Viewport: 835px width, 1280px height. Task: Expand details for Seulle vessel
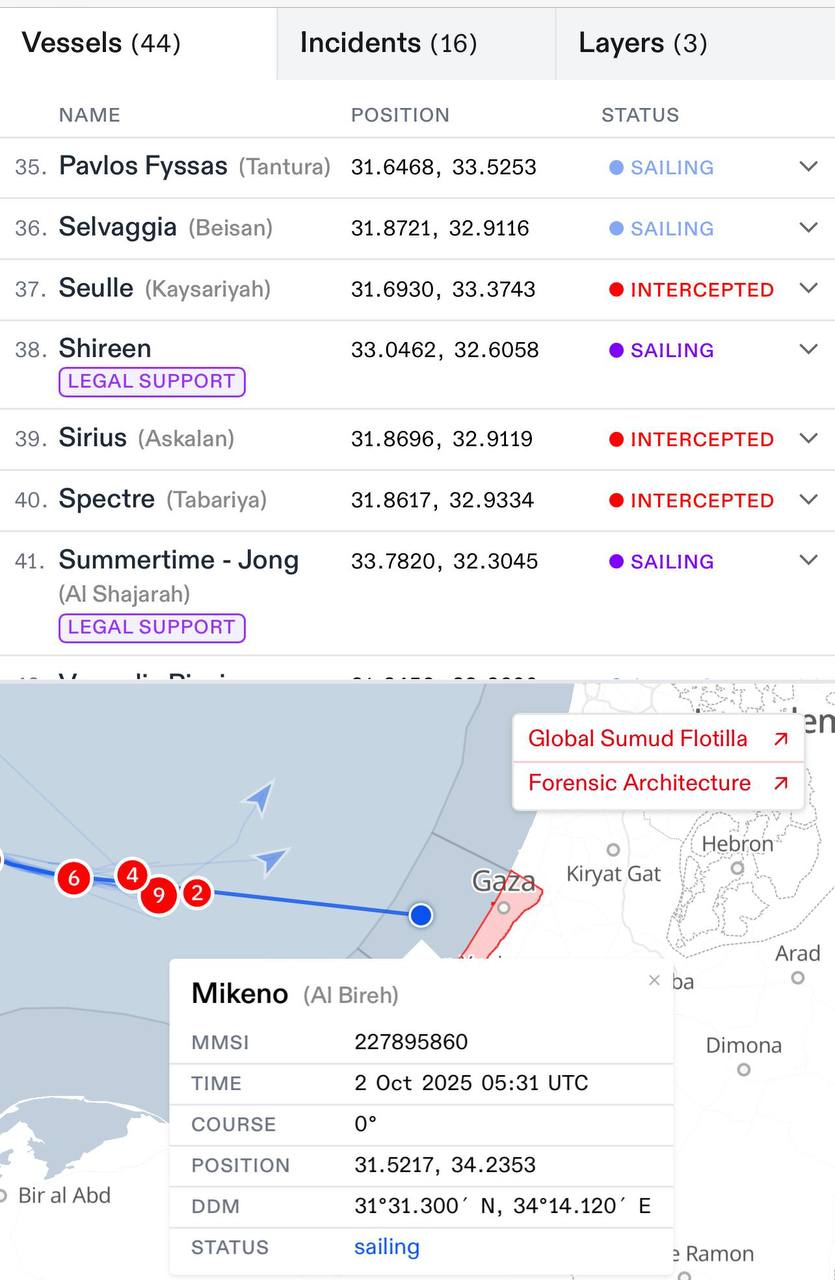click(809, 289)
